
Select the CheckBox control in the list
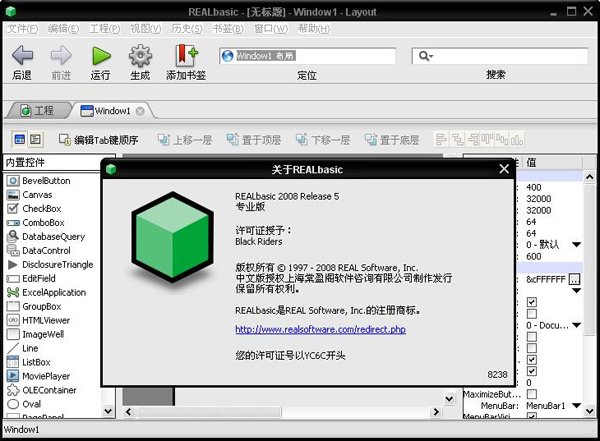(34, 209)
